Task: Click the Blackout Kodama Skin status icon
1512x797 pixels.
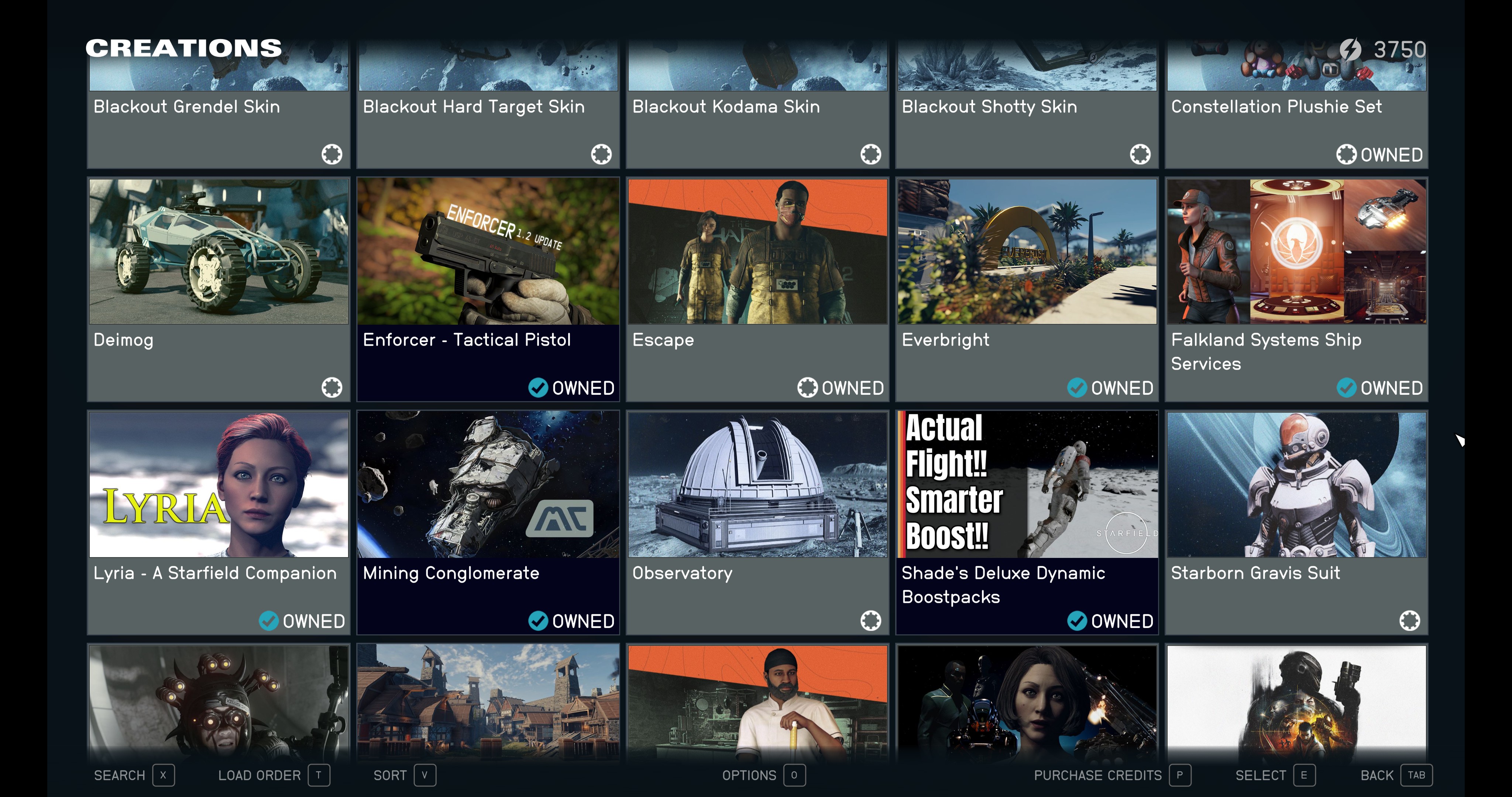Action: pos(870,154)
